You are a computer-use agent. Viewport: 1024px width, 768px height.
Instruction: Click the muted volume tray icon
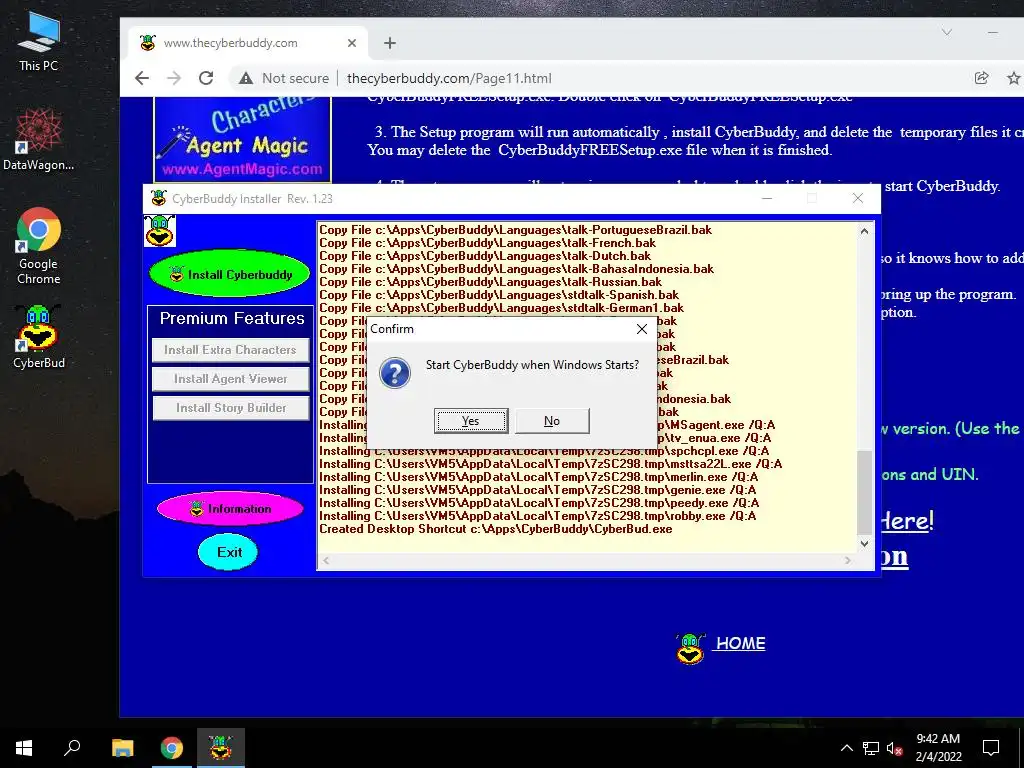tap(894, 748)
